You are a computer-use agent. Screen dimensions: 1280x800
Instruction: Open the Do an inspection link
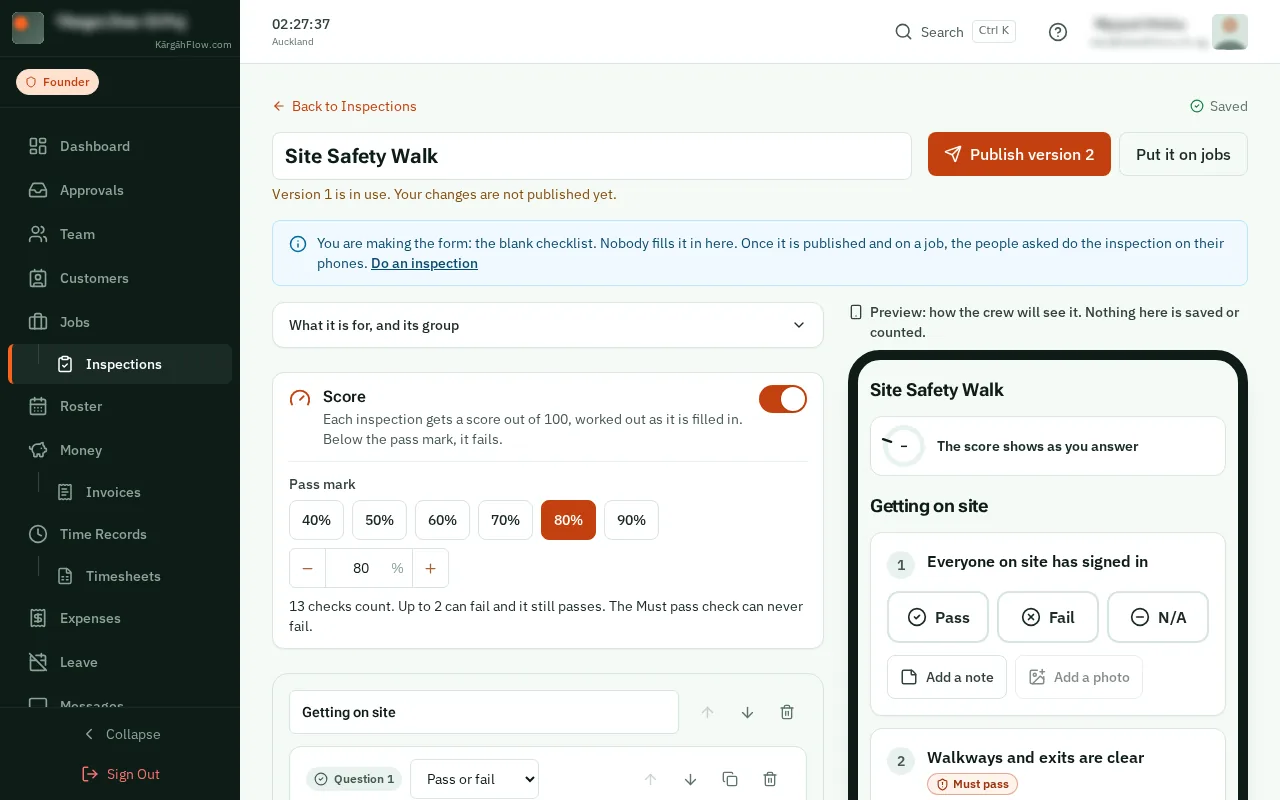(x=424, y=263)
